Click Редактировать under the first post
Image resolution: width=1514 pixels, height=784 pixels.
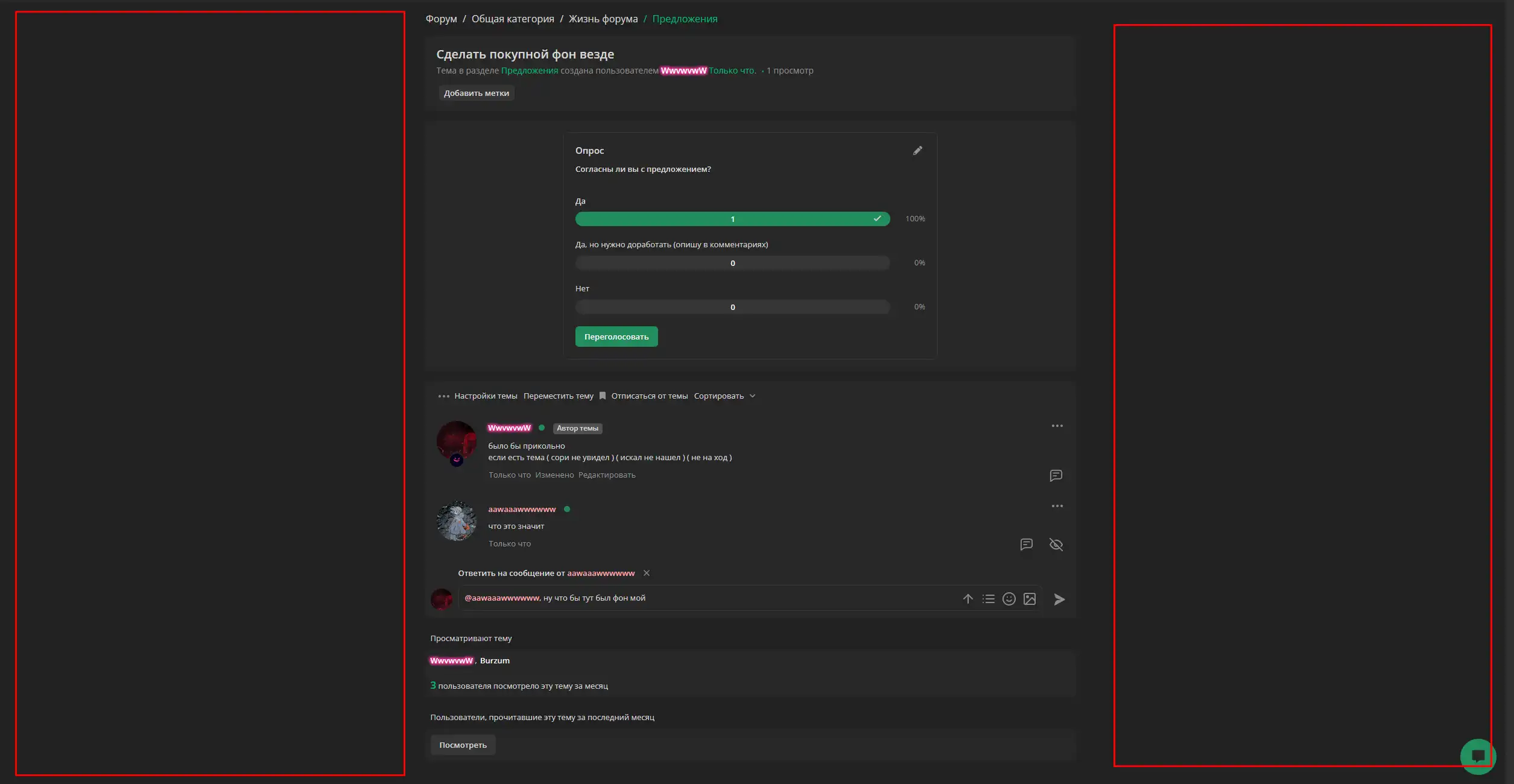607,475
